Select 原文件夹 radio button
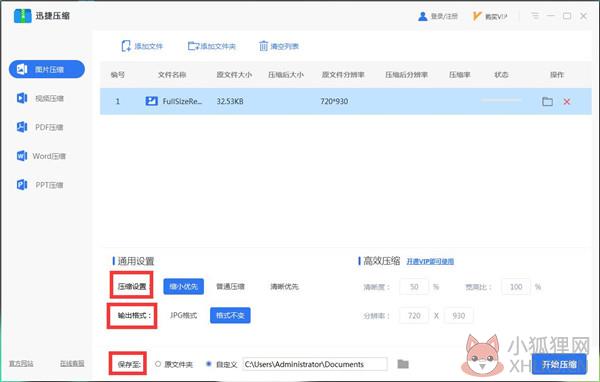The image size is (600, 382). [158, 364]
